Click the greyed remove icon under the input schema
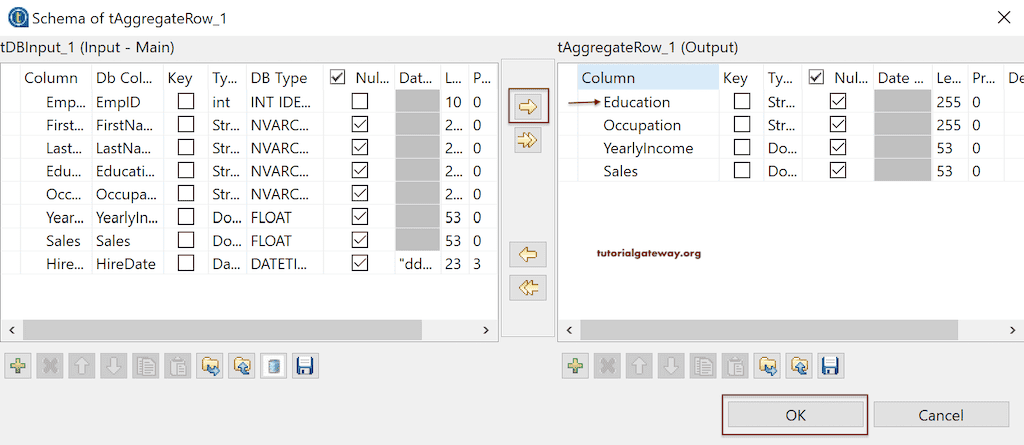 pyautogui.click(x=50, y=366)
